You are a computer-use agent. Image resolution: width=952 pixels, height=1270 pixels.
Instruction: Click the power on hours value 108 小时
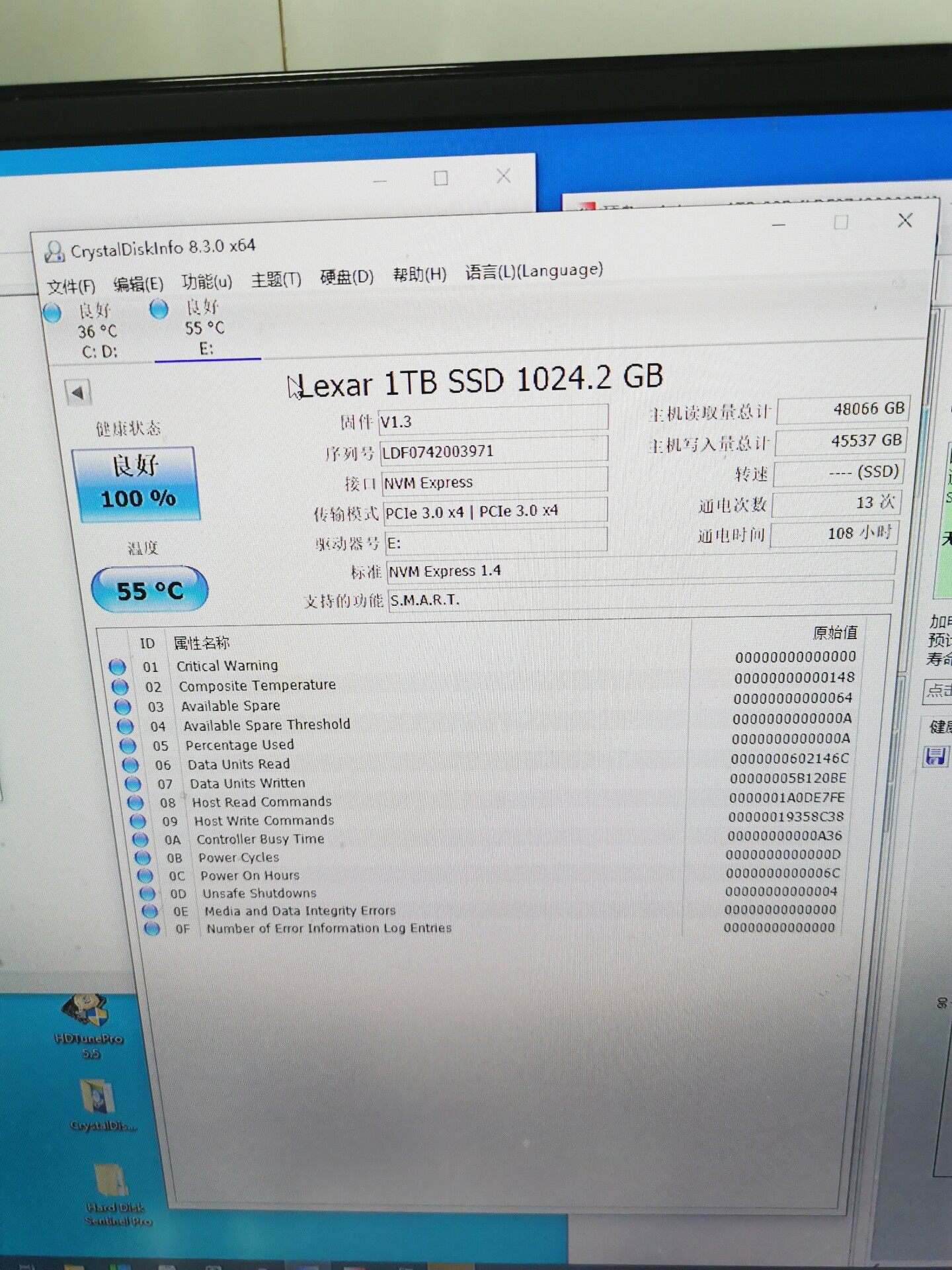pyautogui.click(x=834, y=533)
